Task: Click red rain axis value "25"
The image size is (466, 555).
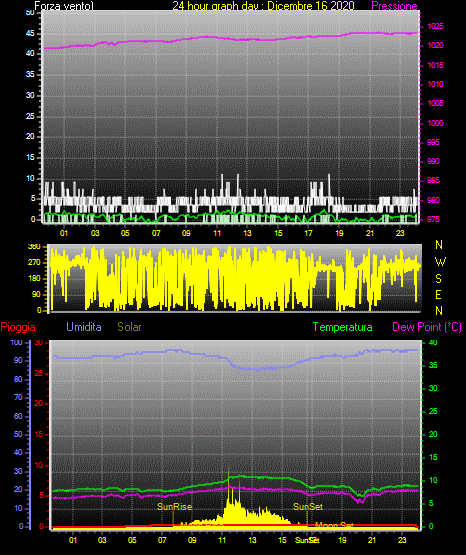Action: coord(39,373)
